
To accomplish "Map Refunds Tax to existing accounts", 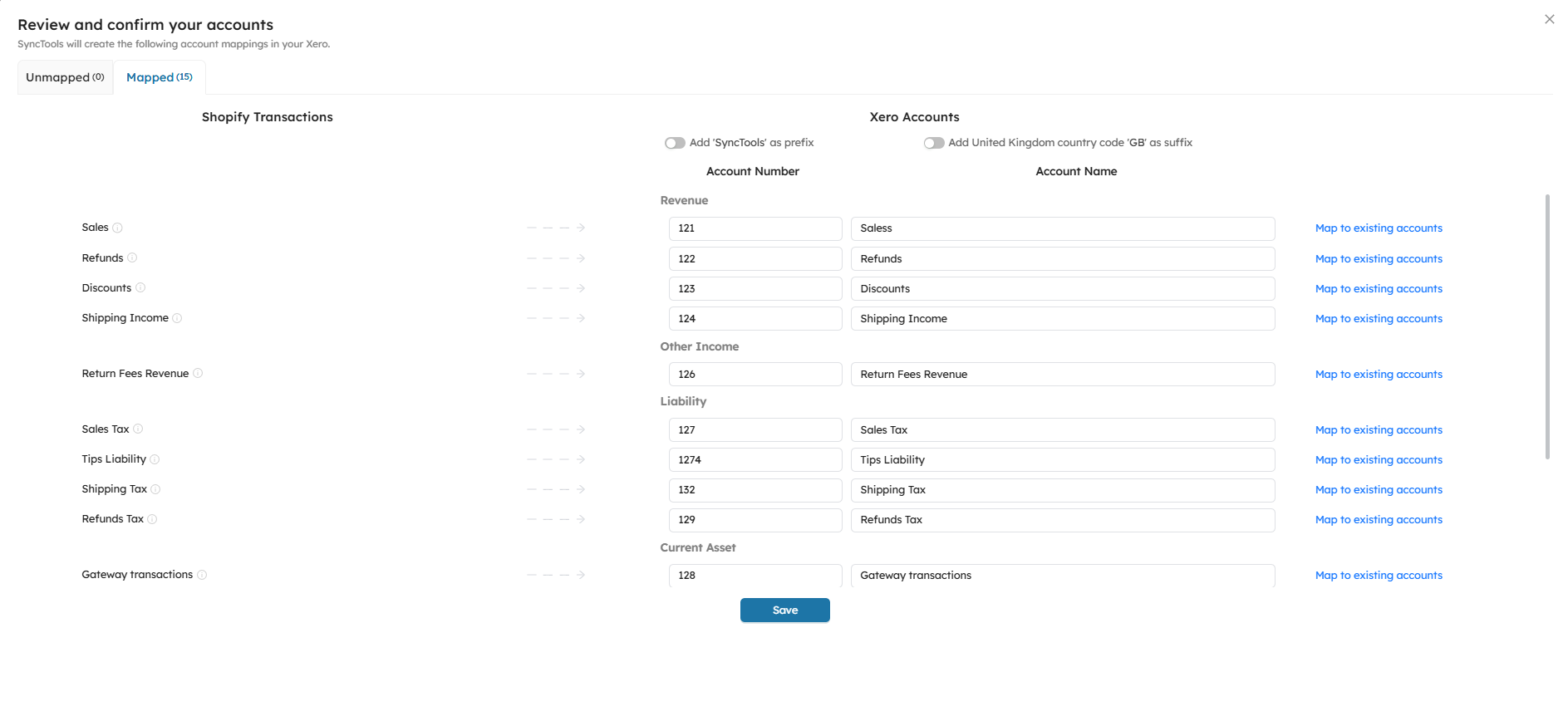I will (1379, 519).
